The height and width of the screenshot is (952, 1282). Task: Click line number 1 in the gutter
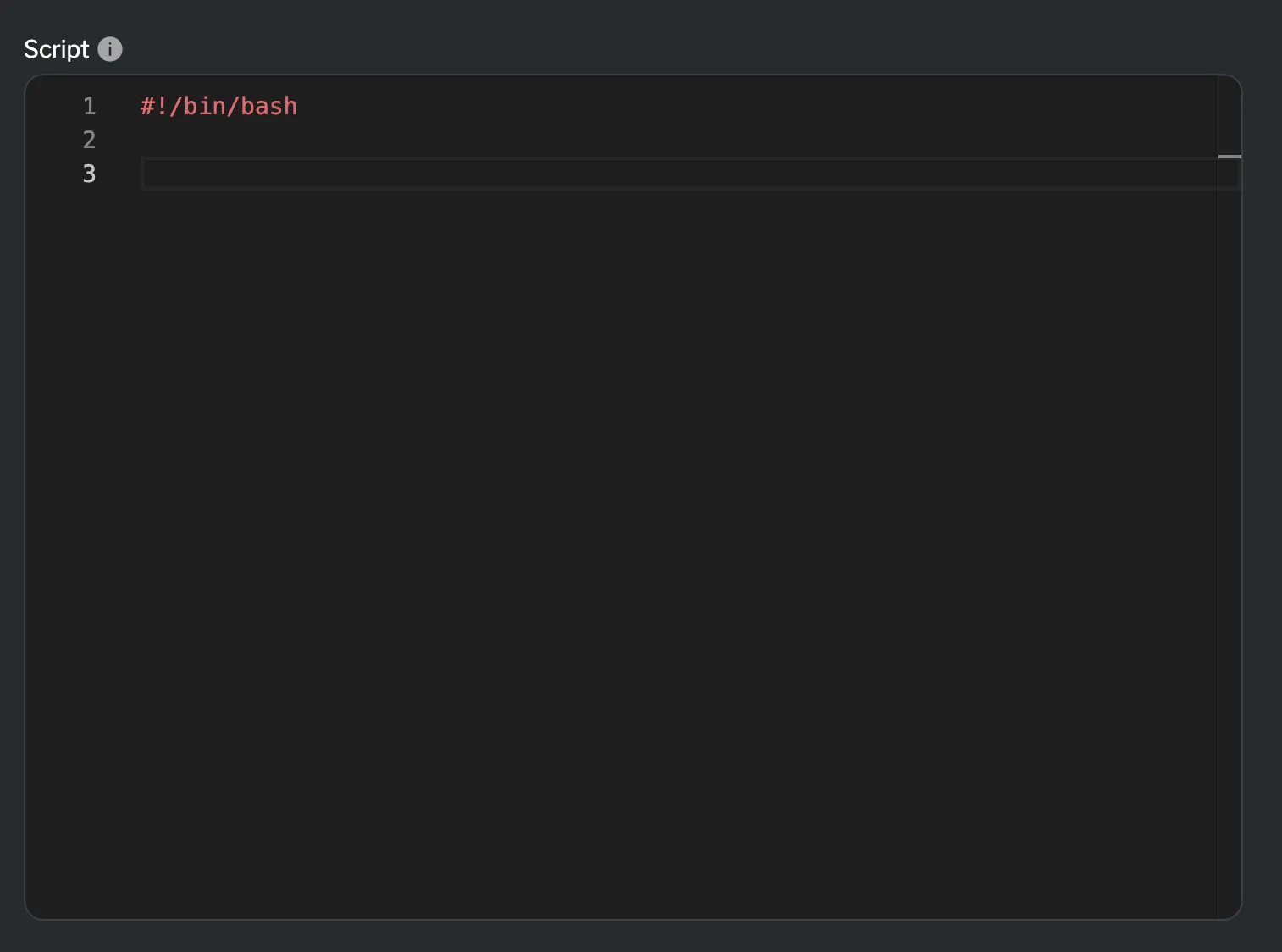(x=90, y=106)
